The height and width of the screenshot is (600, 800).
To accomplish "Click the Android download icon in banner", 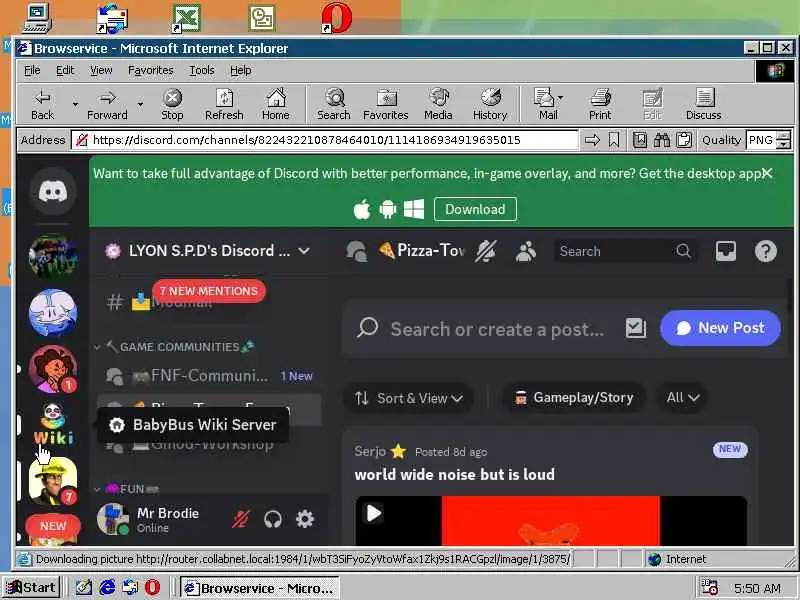I will (x=388, y=209).
